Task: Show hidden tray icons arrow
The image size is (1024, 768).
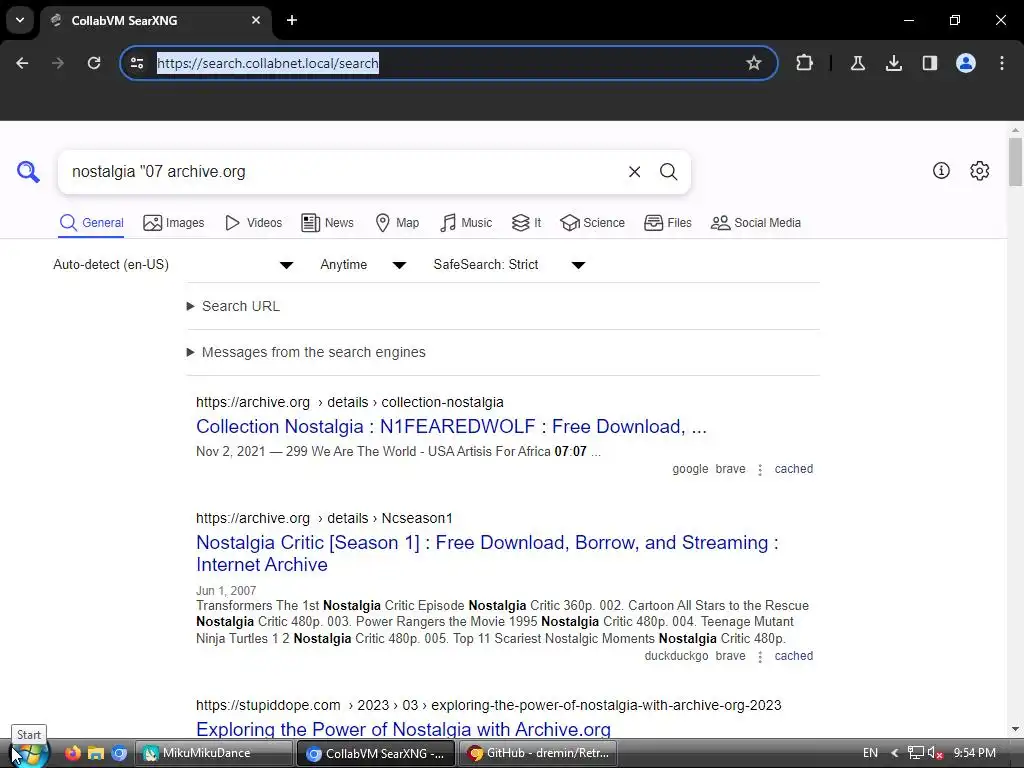Action: 895,753
